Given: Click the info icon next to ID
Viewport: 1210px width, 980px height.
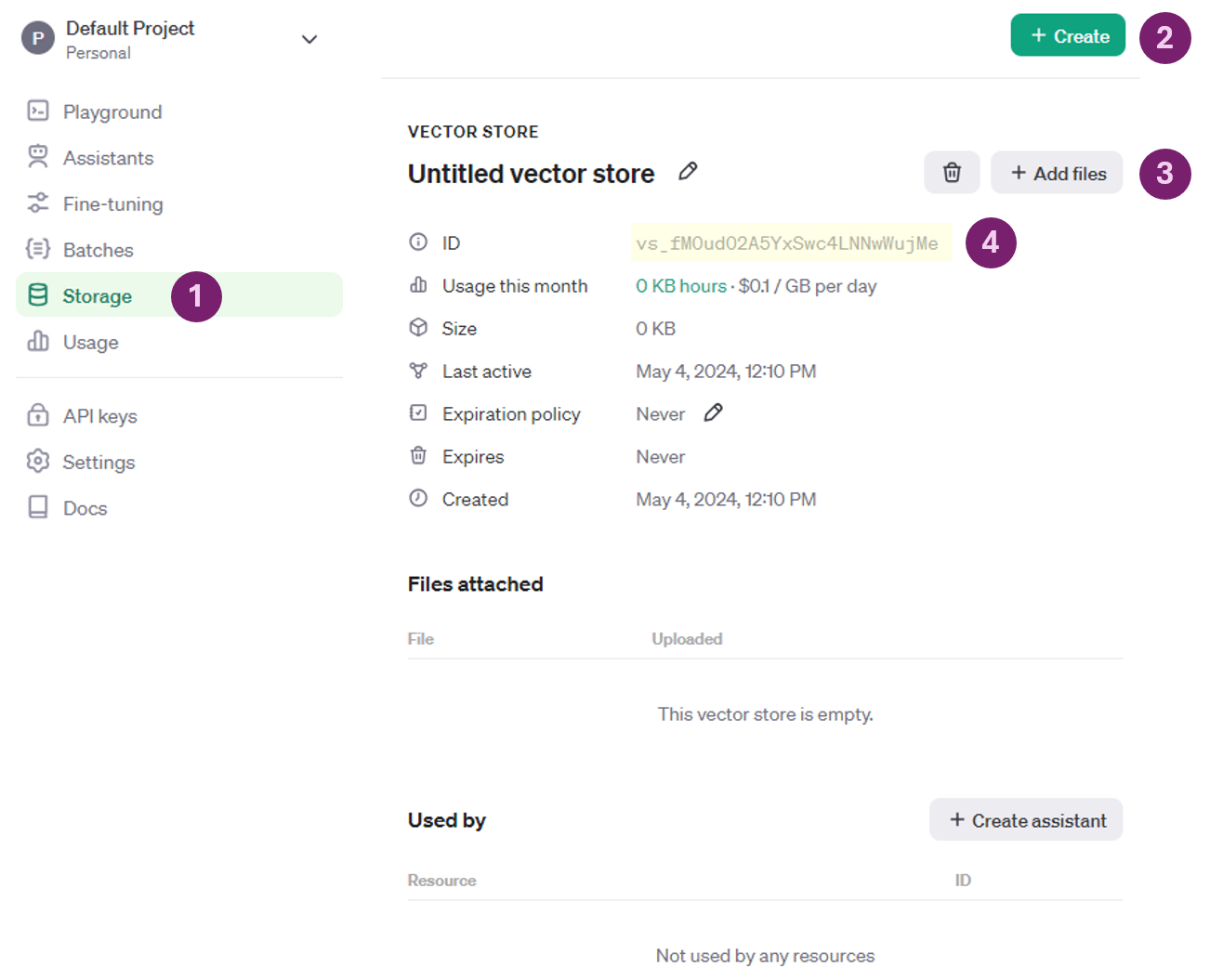Looking at the screenshot, I should 418,242.
